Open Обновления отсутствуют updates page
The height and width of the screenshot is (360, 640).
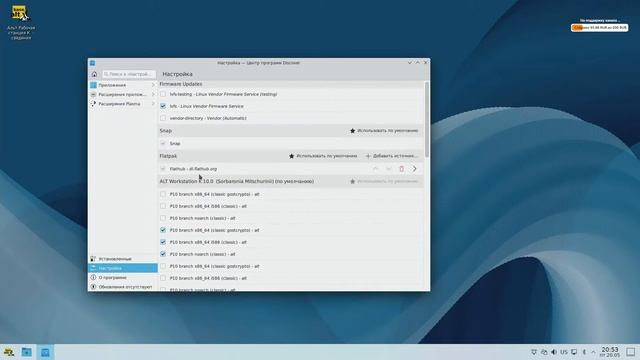pyautogui.click(x=122, y=287)
